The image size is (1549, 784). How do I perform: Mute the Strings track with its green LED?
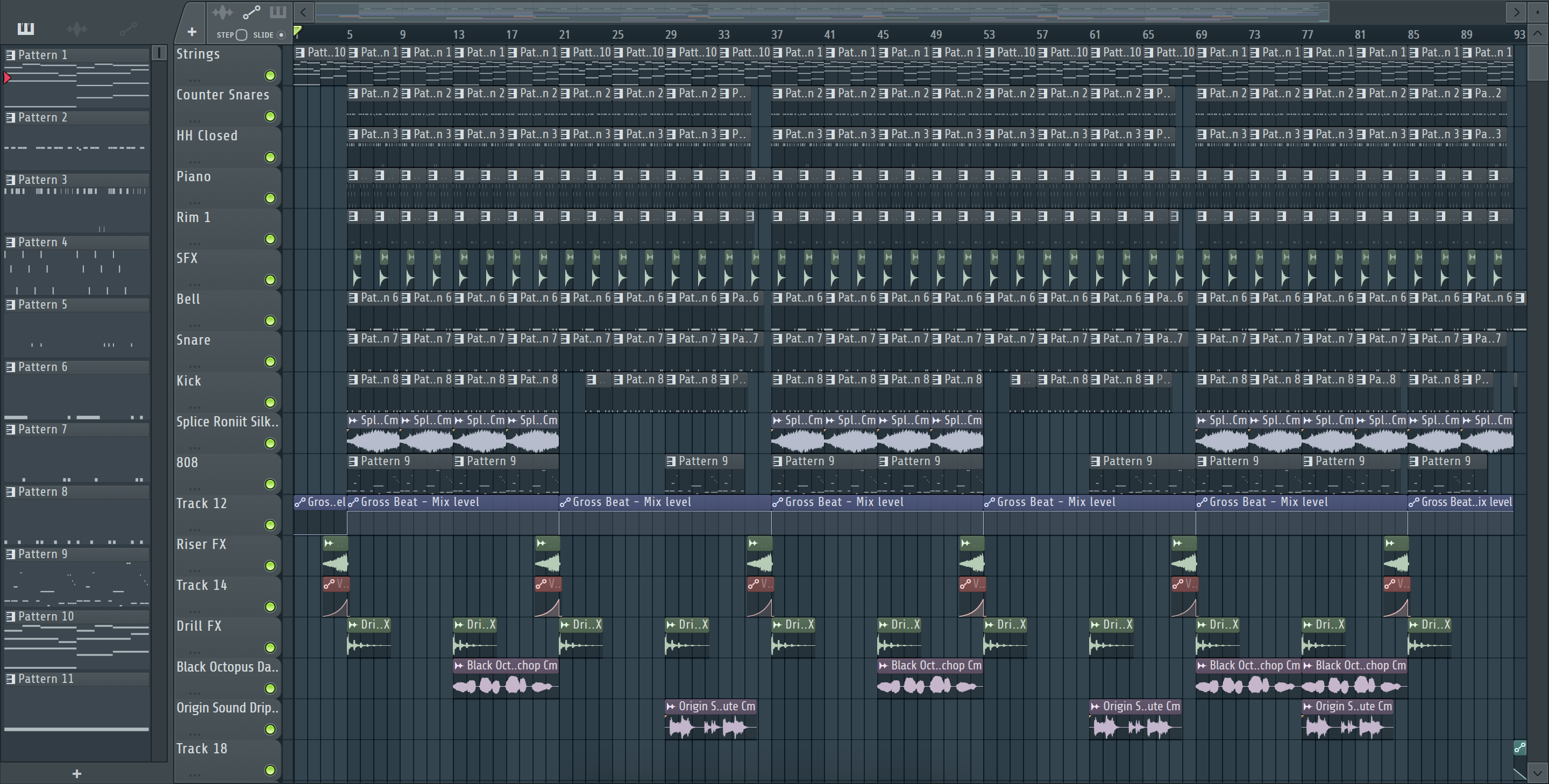(271, 76)
